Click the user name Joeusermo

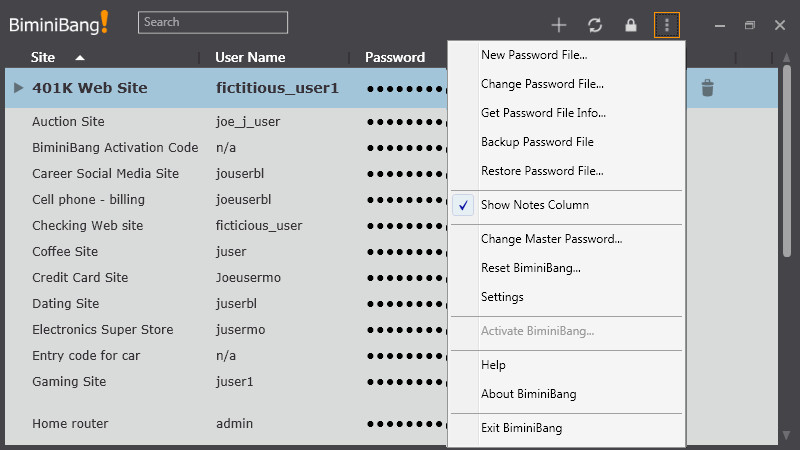248,278
